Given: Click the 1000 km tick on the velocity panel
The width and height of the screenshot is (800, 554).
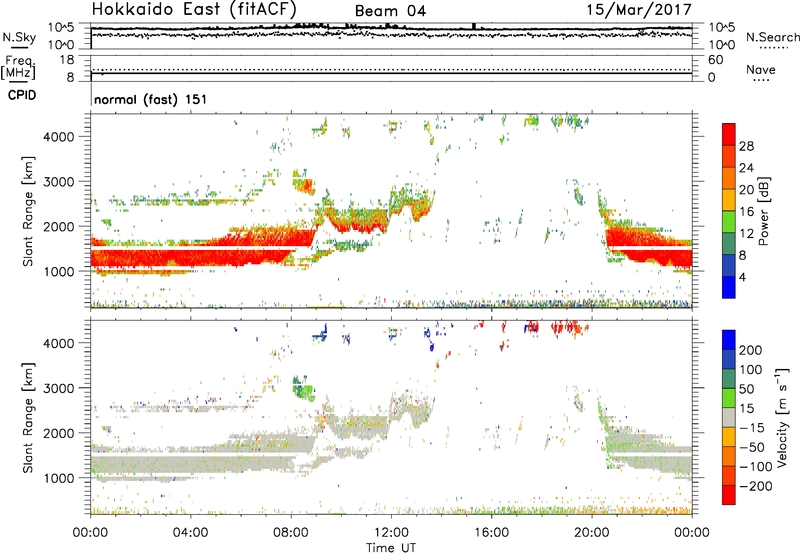Looking at the screenshot, I should click(59, 478).
